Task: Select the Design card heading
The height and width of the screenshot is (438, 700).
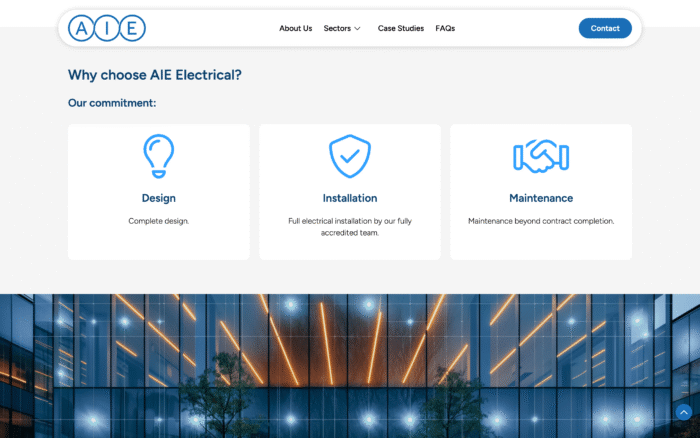Action: pyautogui.click(x=158, y=198)
